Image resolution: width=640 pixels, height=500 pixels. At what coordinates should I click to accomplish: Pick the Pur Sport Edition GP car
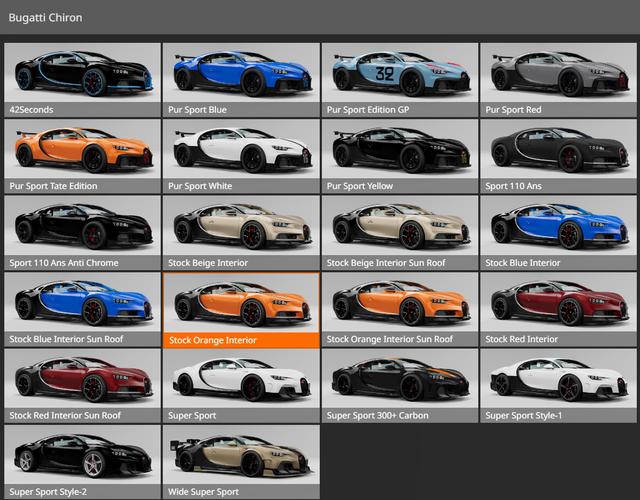400,80
